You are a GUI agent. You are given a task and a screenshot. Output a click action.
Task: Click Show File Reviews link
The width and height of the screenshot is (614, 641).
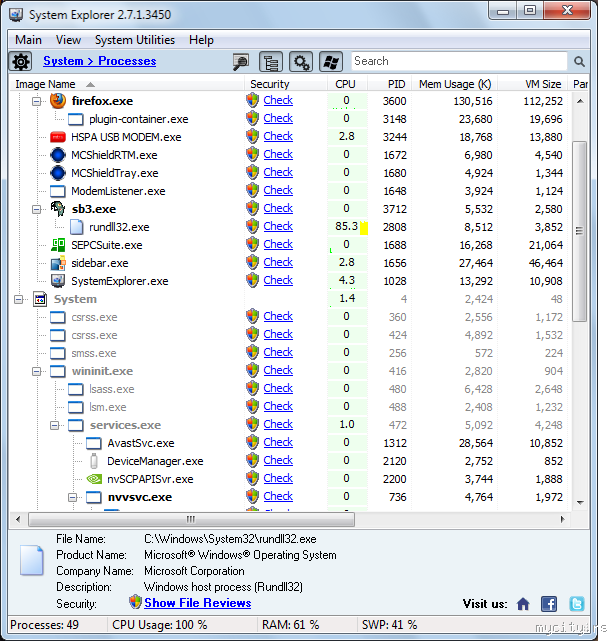[197, 603]
